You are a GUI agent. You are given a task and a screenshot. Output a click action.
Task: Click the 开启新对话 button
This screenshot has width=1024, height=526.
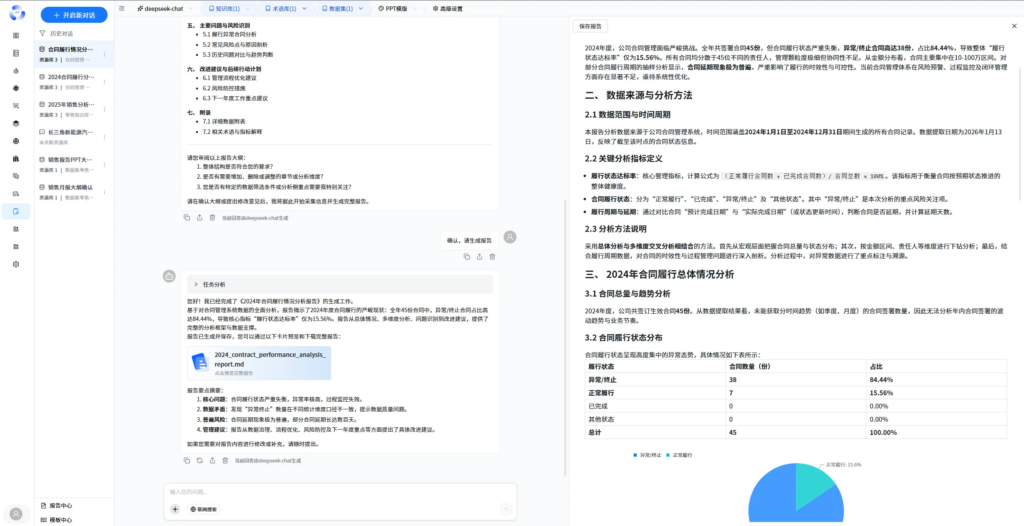click(x=73, y=15)
